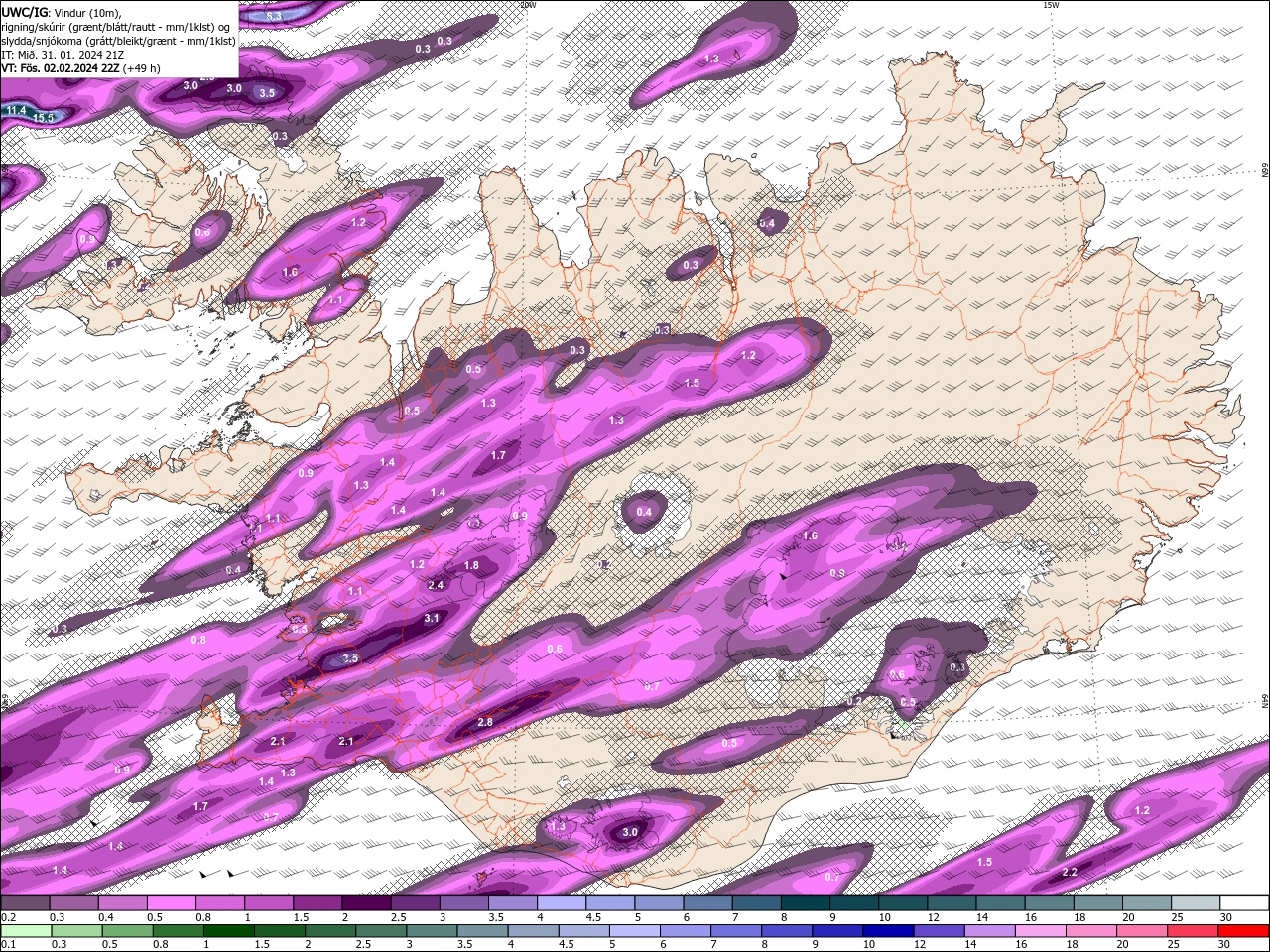Select bottom legend swatch between 0.1 and 0.3
1270x952 pixels.
pyautogui.click(x=26, y=931)
